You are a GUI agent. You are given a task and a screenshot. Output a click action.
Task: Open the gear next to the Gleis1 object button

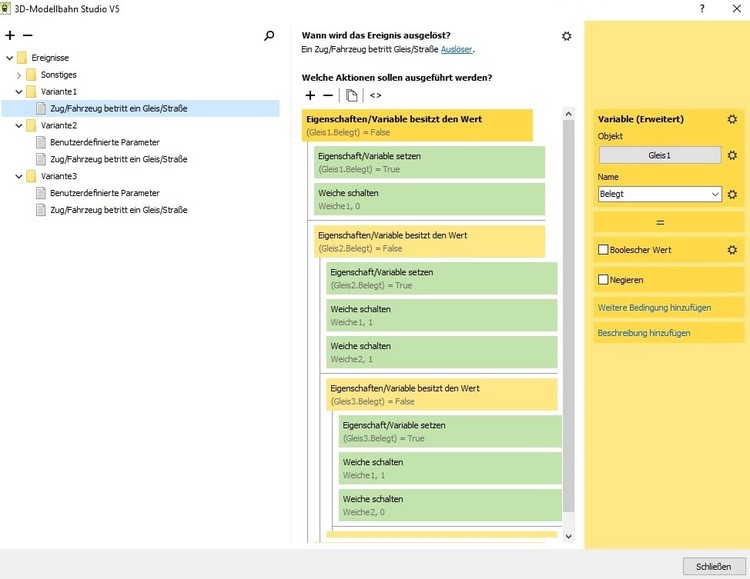pos(732,155)
